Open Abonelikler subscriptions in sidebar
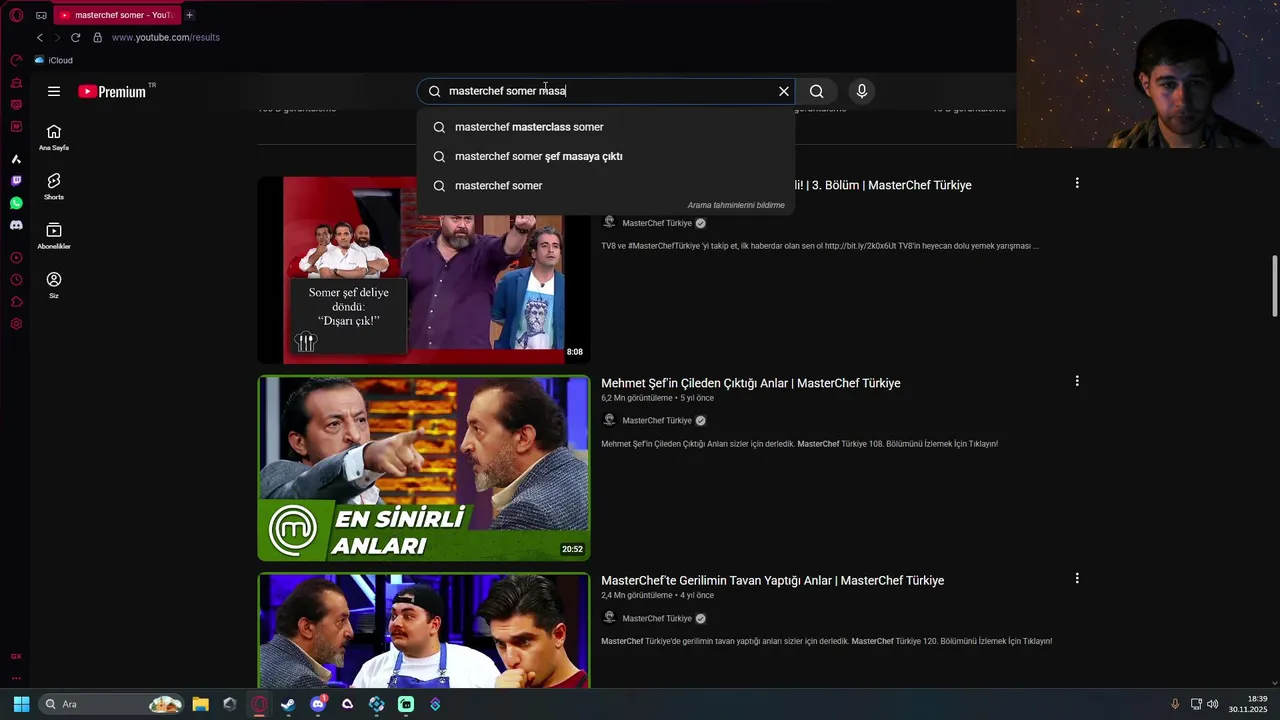This screenshot has height=720, width=1280. click(x=54, y=236)
